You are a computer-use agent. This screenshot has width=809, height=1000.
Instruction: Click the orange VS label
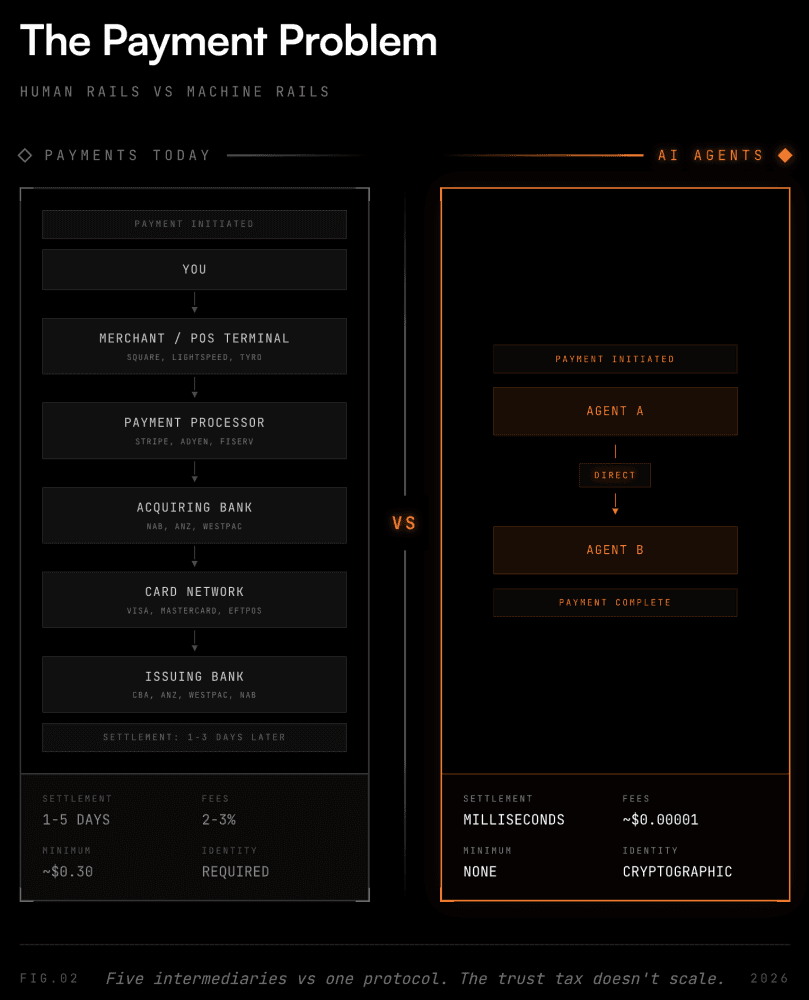404,524
